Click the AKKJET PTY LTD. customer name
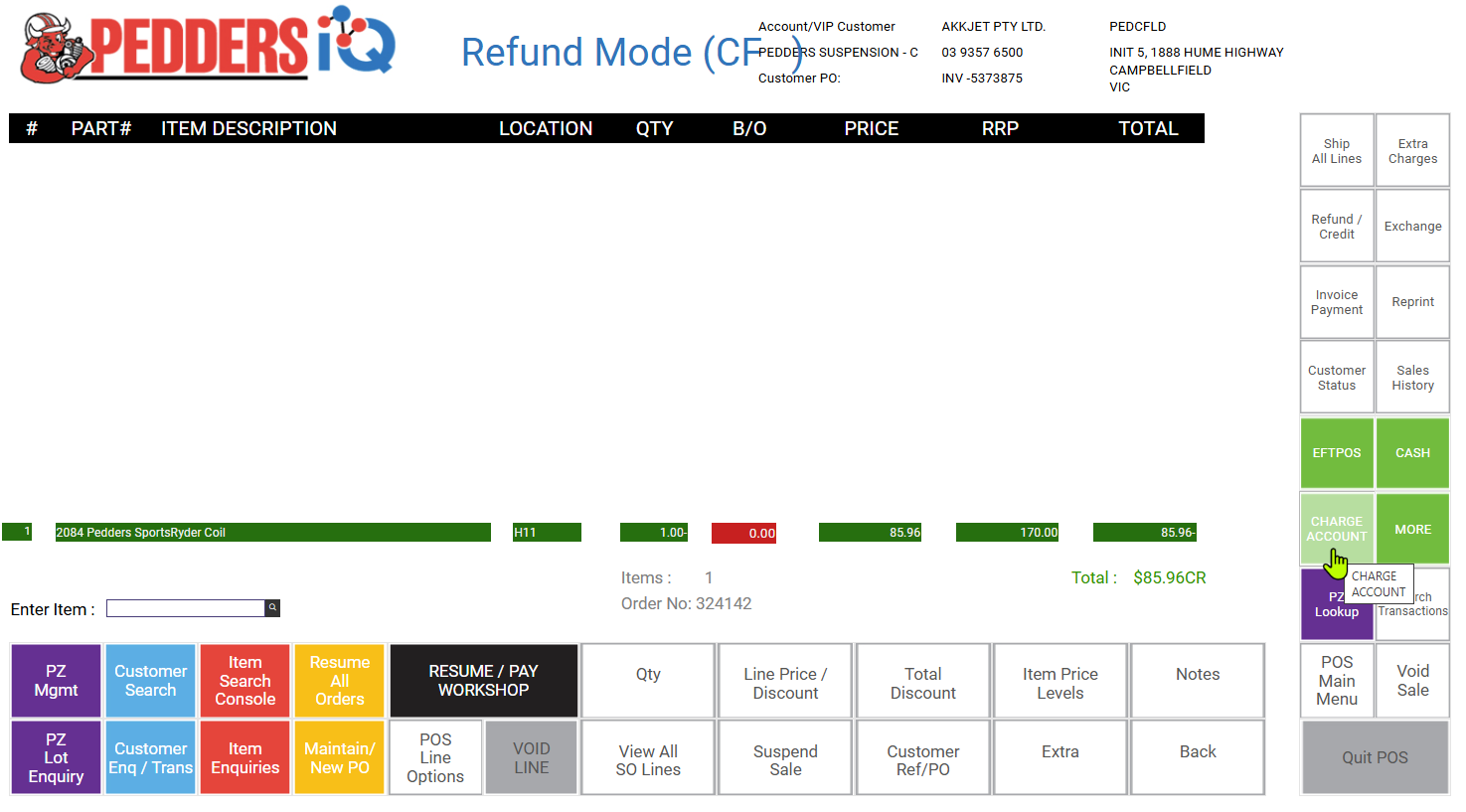The height and width of the screenshot is (812, 1466). point(993,26)
